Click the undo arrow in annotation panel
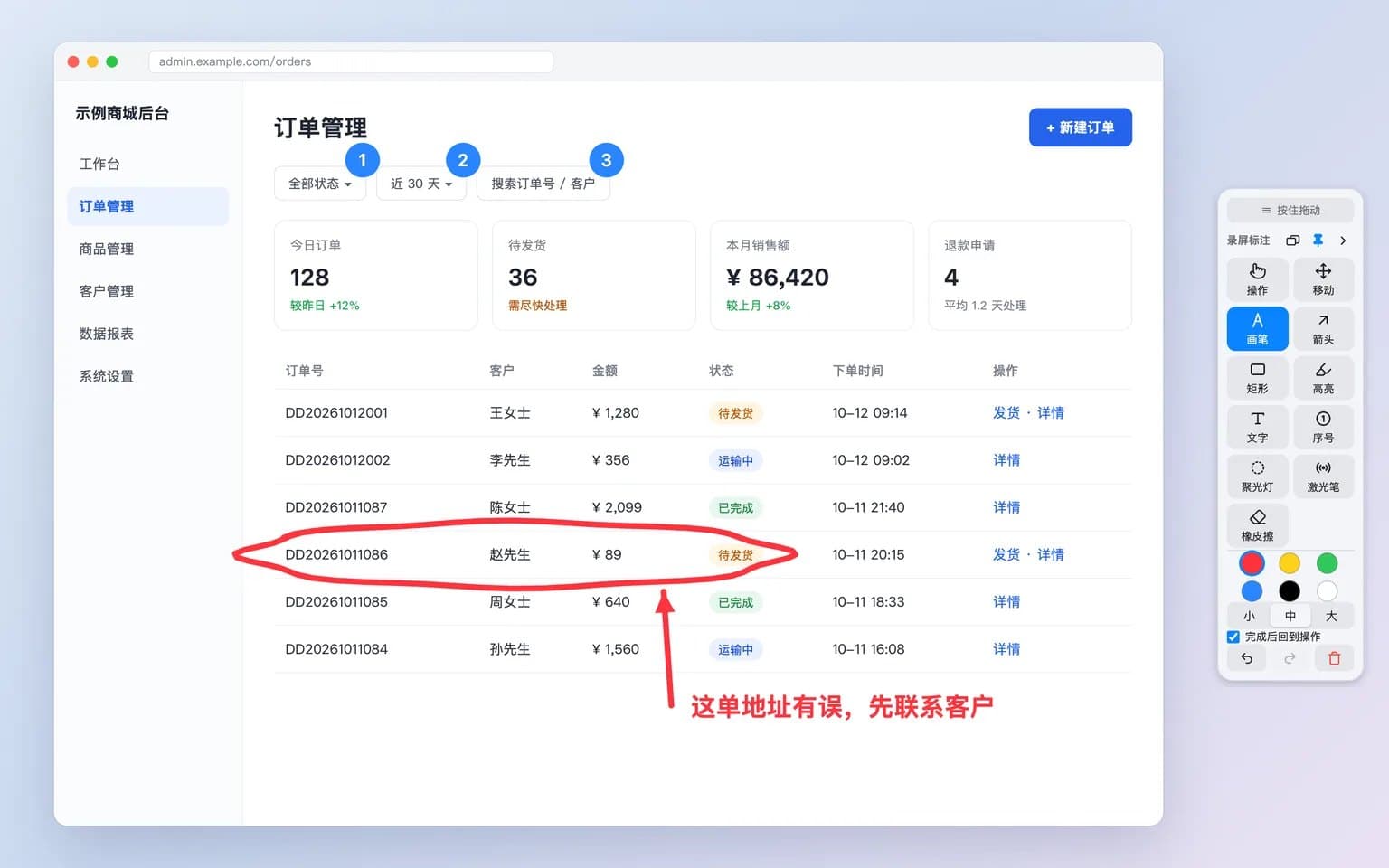The image size is (1389, 868). pos(1247,658)
